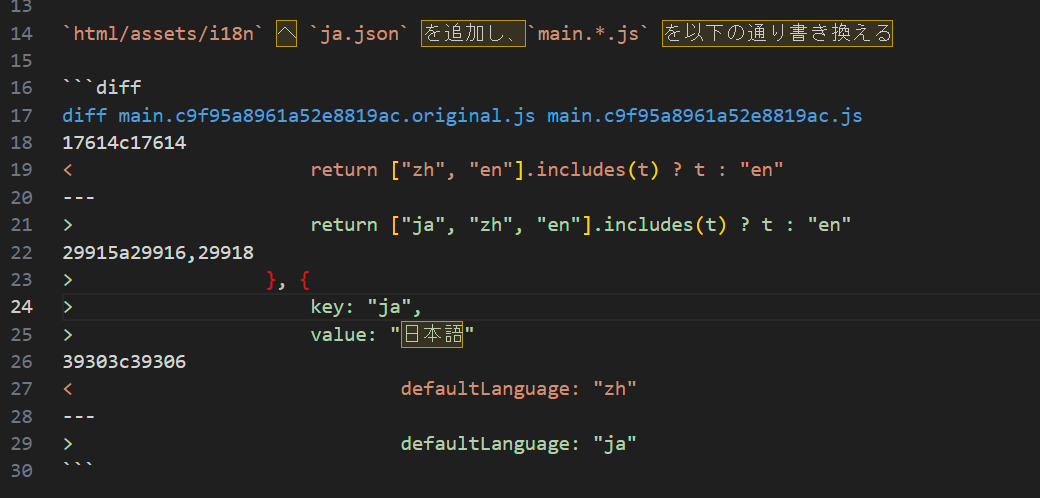Click the word diff at start of line 17
1040x498 pixels.
84,116
